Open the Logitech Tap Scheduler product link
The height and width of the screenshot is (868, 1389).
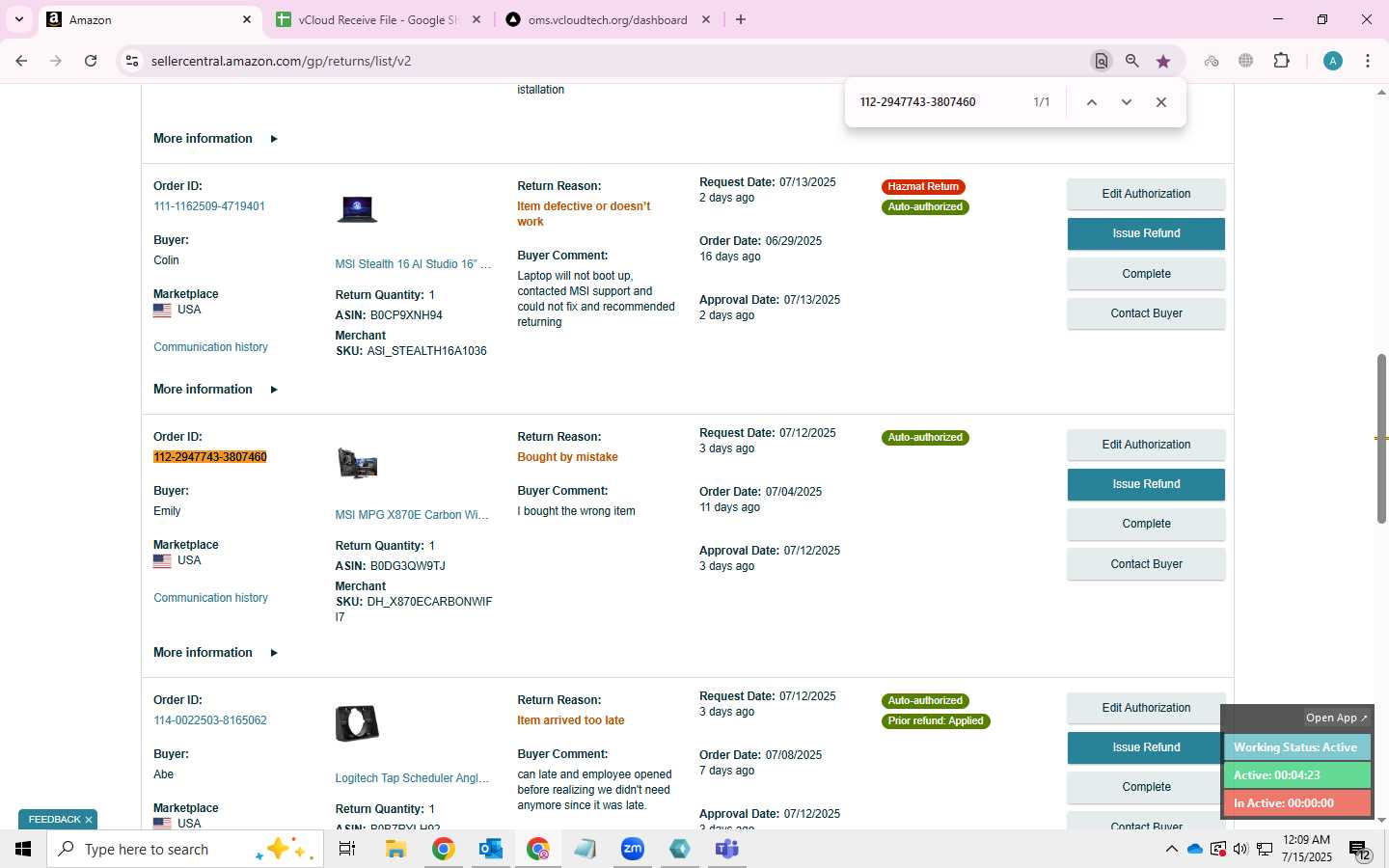412,778
